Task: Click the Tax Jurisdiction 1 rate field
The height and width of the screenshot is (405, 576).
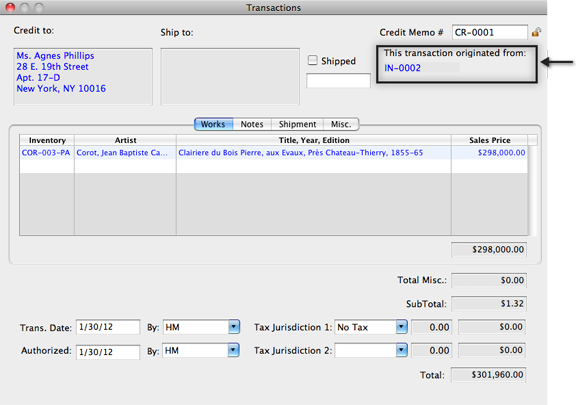Action: 432,327
